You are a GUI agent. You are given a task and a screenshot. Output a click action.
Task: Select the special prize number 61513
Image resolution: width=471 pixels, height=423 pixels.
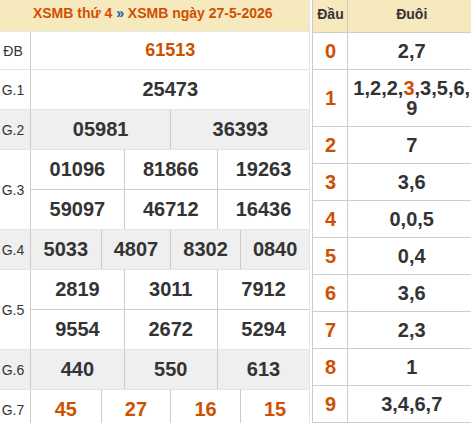(170, 50)
